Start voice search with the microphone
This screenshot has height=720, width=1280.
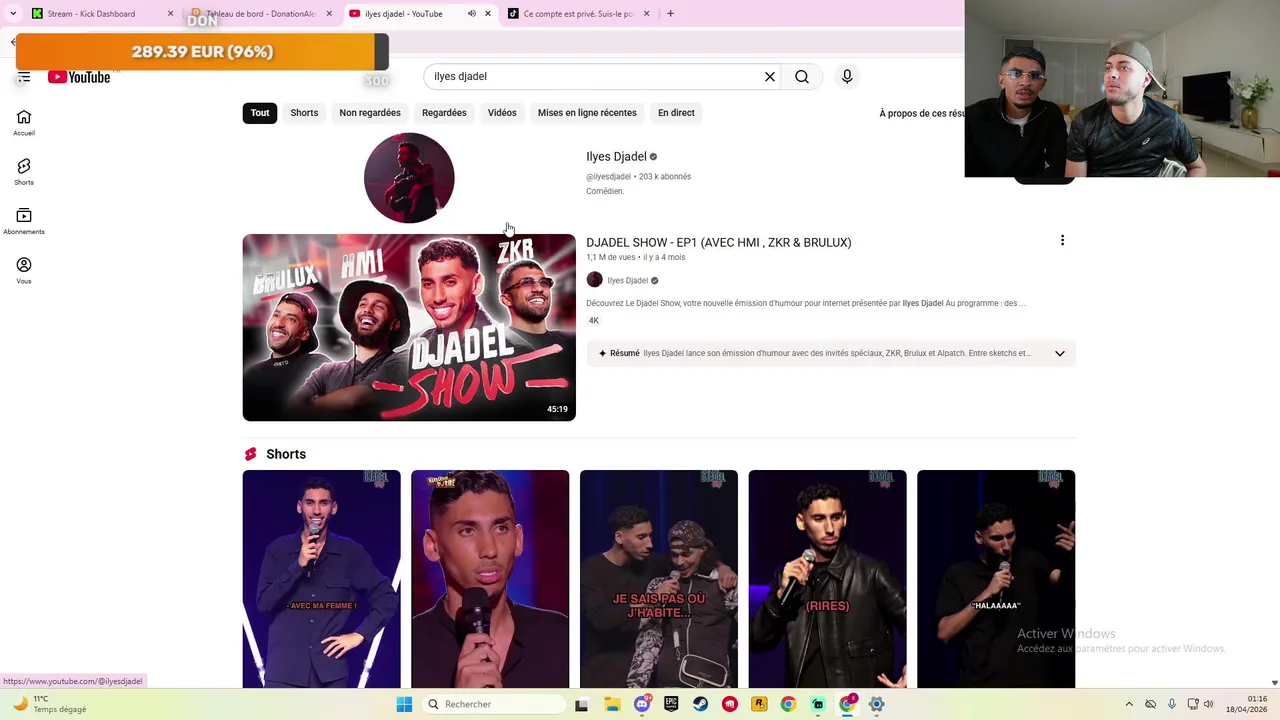click(x=847, y=76)
